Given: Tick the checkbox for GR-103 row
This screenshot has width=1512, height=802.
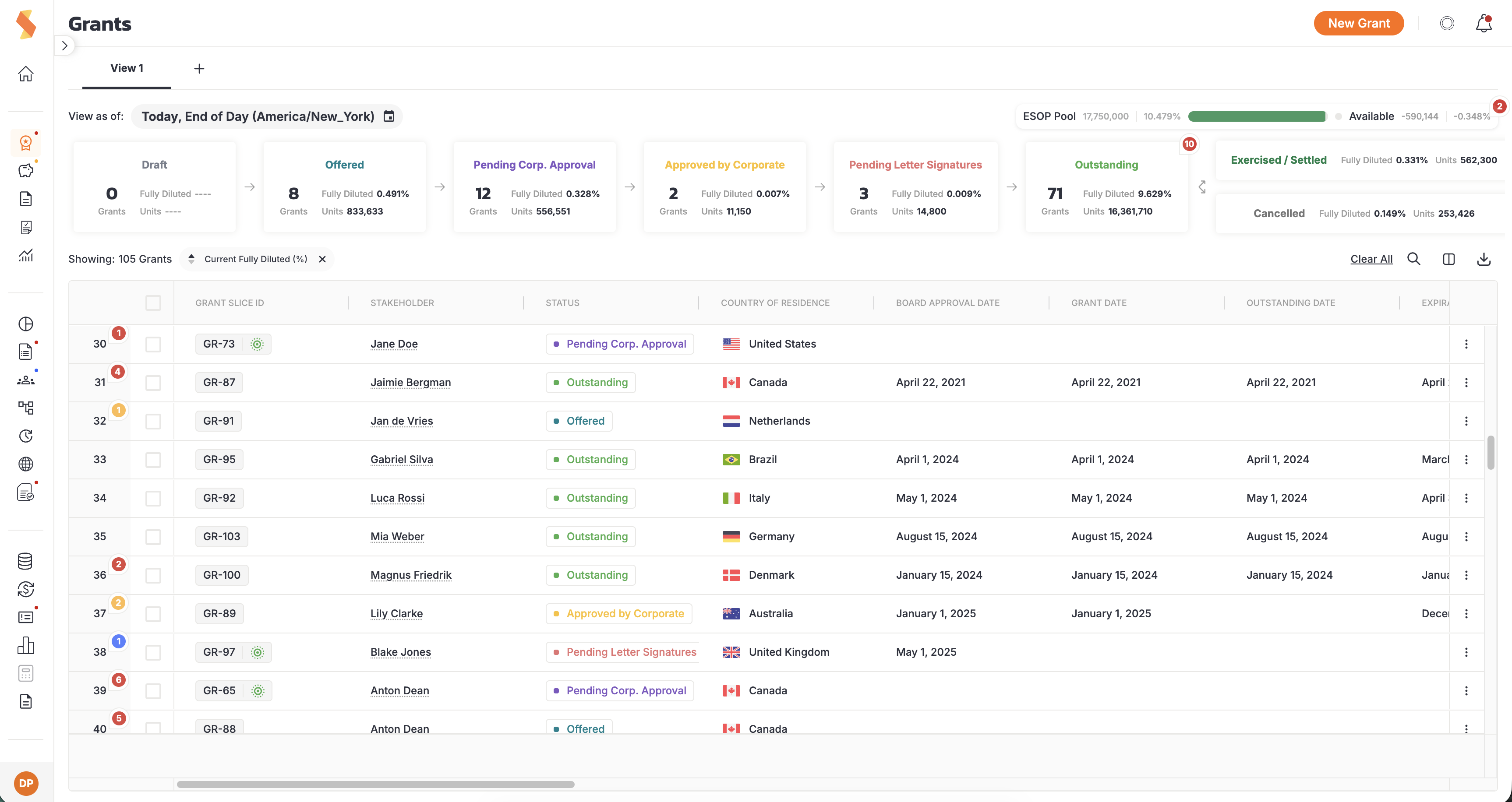Looking at the screenshot, I should click(x=153, y=537).
